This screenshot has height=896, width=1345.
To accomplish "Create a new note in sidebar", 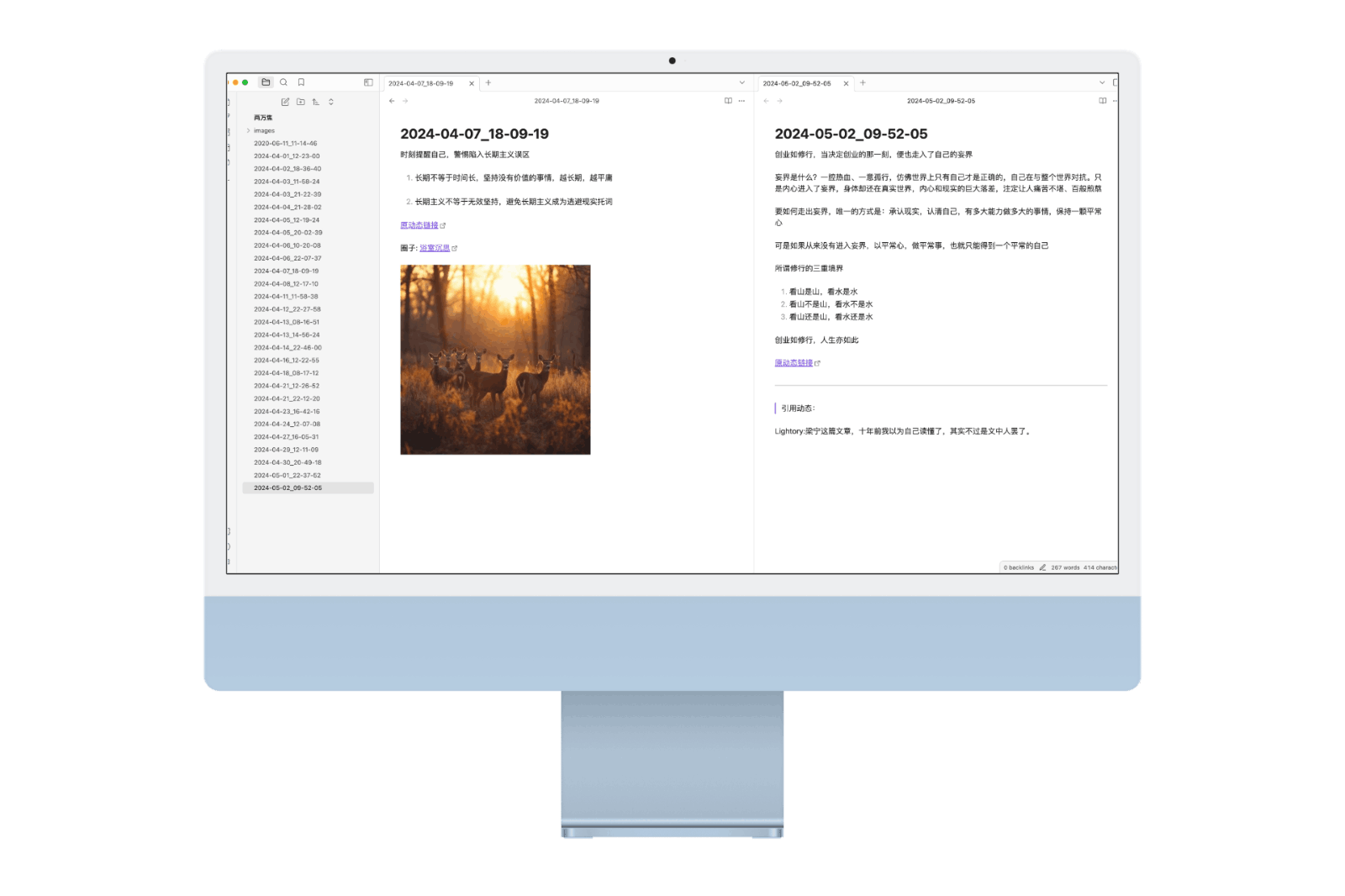I will (285, 102).
